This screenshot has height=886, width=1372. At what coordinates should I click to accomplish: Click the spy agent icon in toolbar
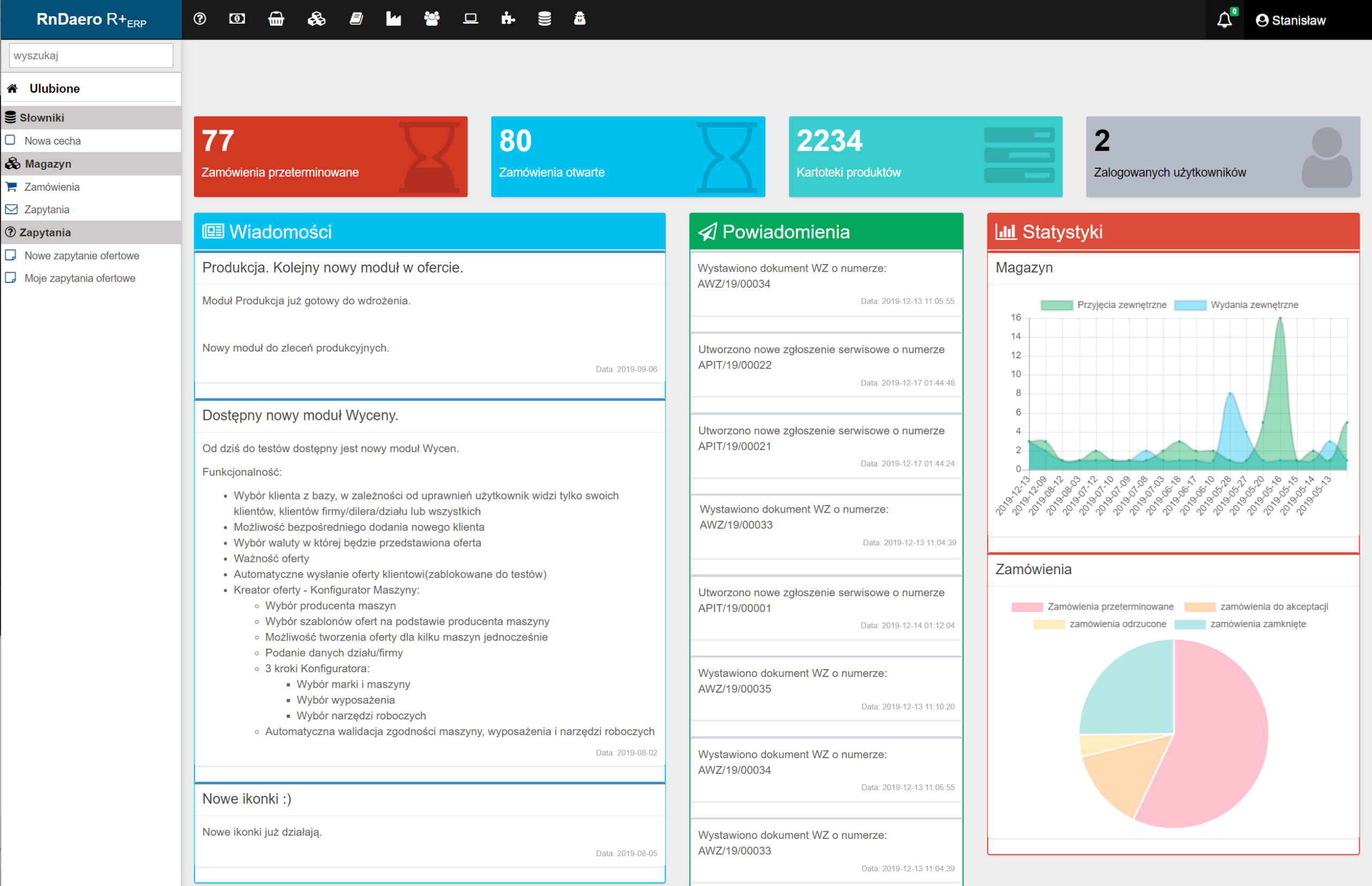pyautogui.click(x=579, y=19)
